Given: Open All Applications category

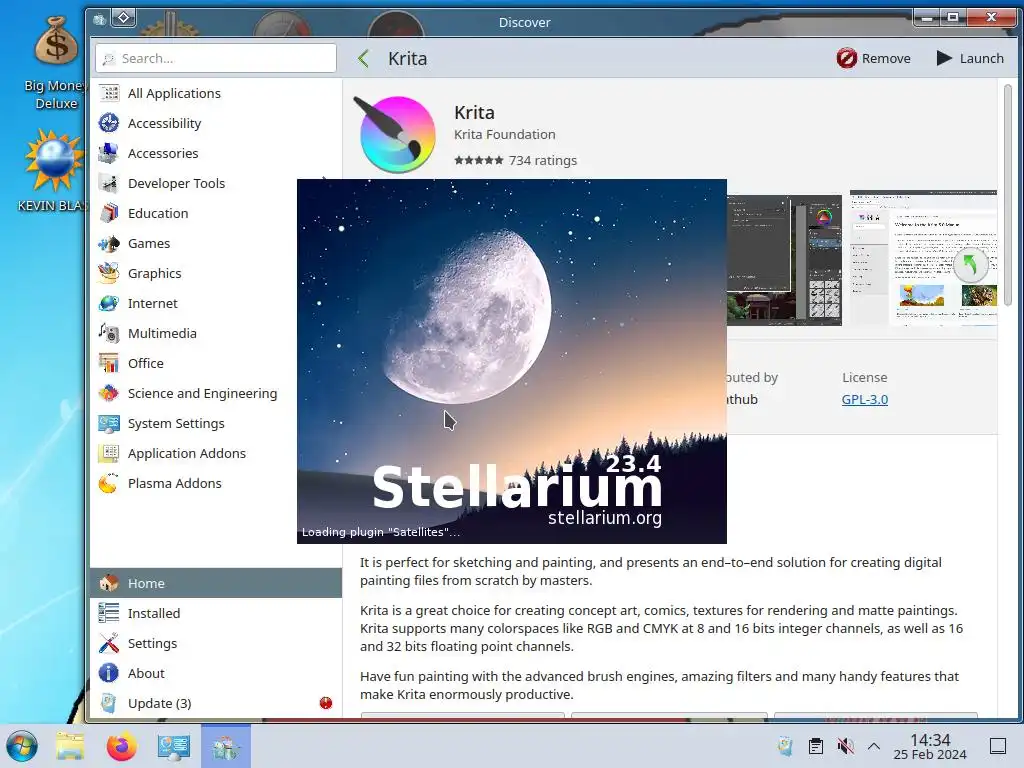Looking at the screenshot, I should [216, 93].
